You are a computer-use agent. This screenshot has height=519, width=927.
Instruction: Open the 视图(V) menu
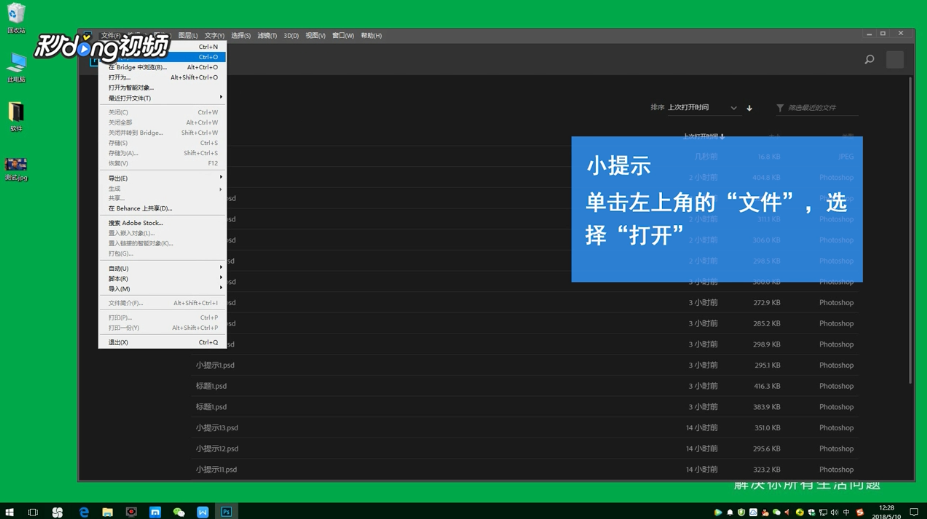315,35
